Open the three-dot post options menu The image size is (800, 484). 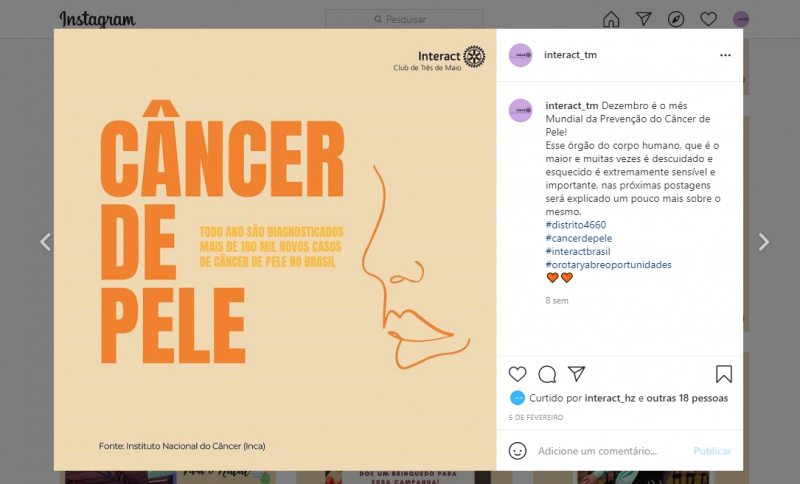pos(725,55)
